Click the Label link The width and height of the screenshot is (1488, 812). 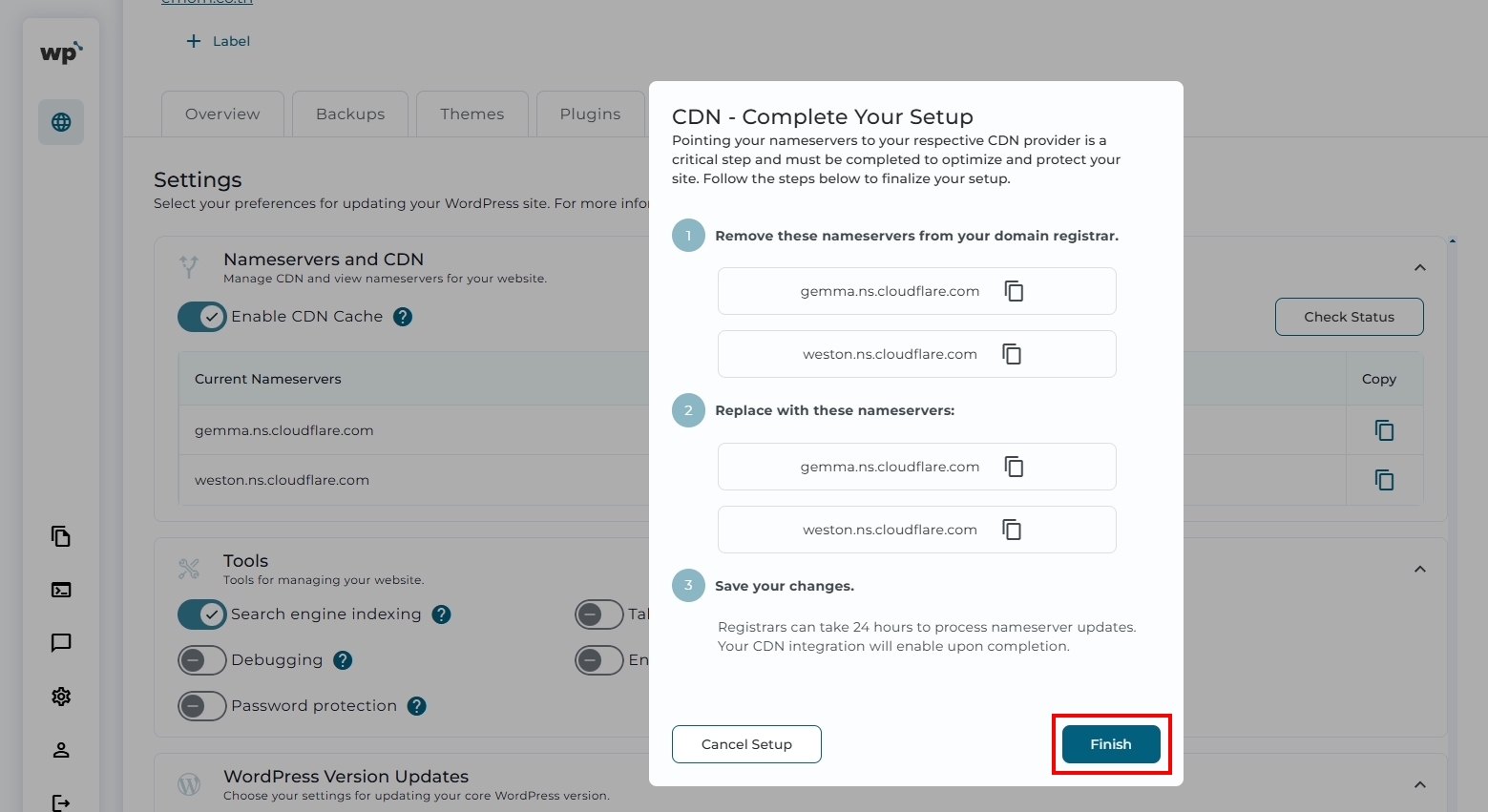(231, 41)
